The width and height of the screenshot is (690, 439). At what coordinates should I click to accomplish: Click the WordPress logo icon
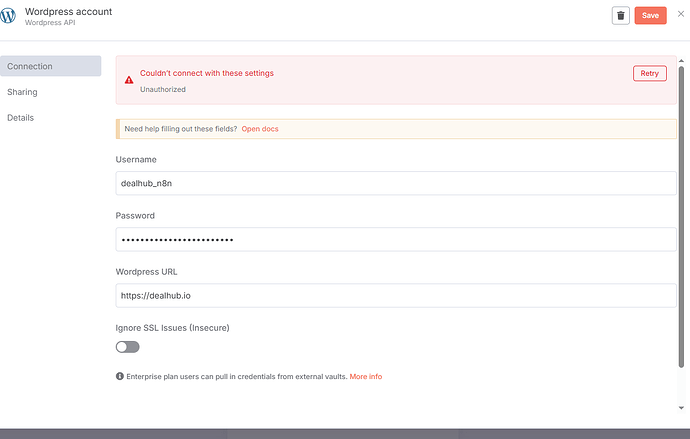point(7,16)
